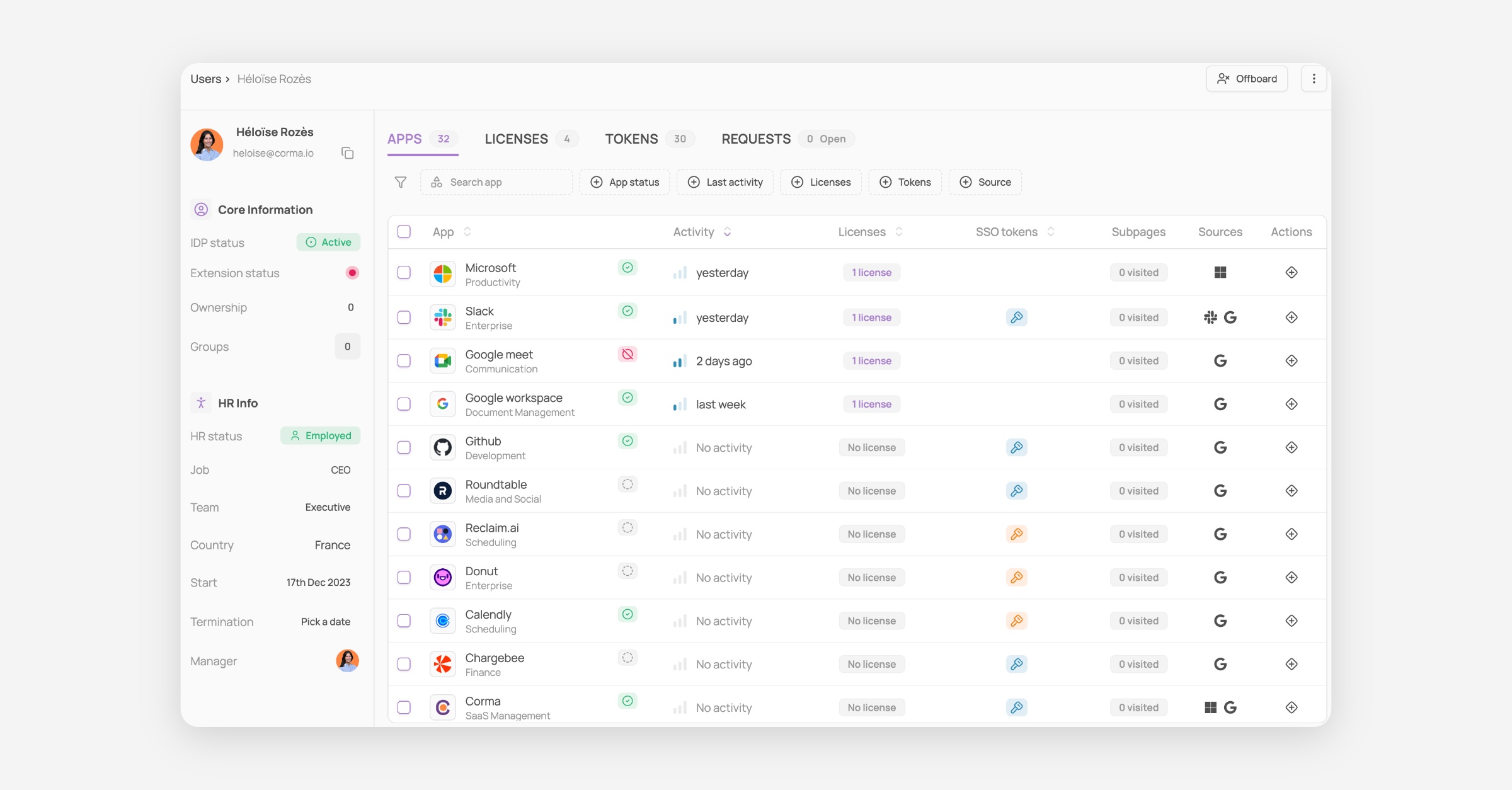
Task: Open the three-dot more options menu
Action: click(x=1314, y=79)
